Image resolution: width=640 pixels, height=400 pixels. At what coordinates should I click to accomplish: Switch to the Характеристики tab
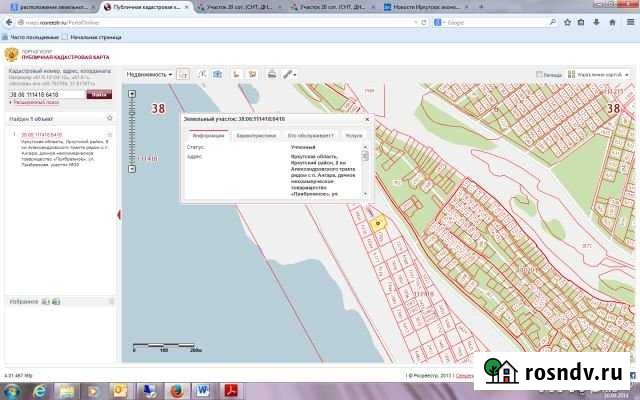pos(255,133)
